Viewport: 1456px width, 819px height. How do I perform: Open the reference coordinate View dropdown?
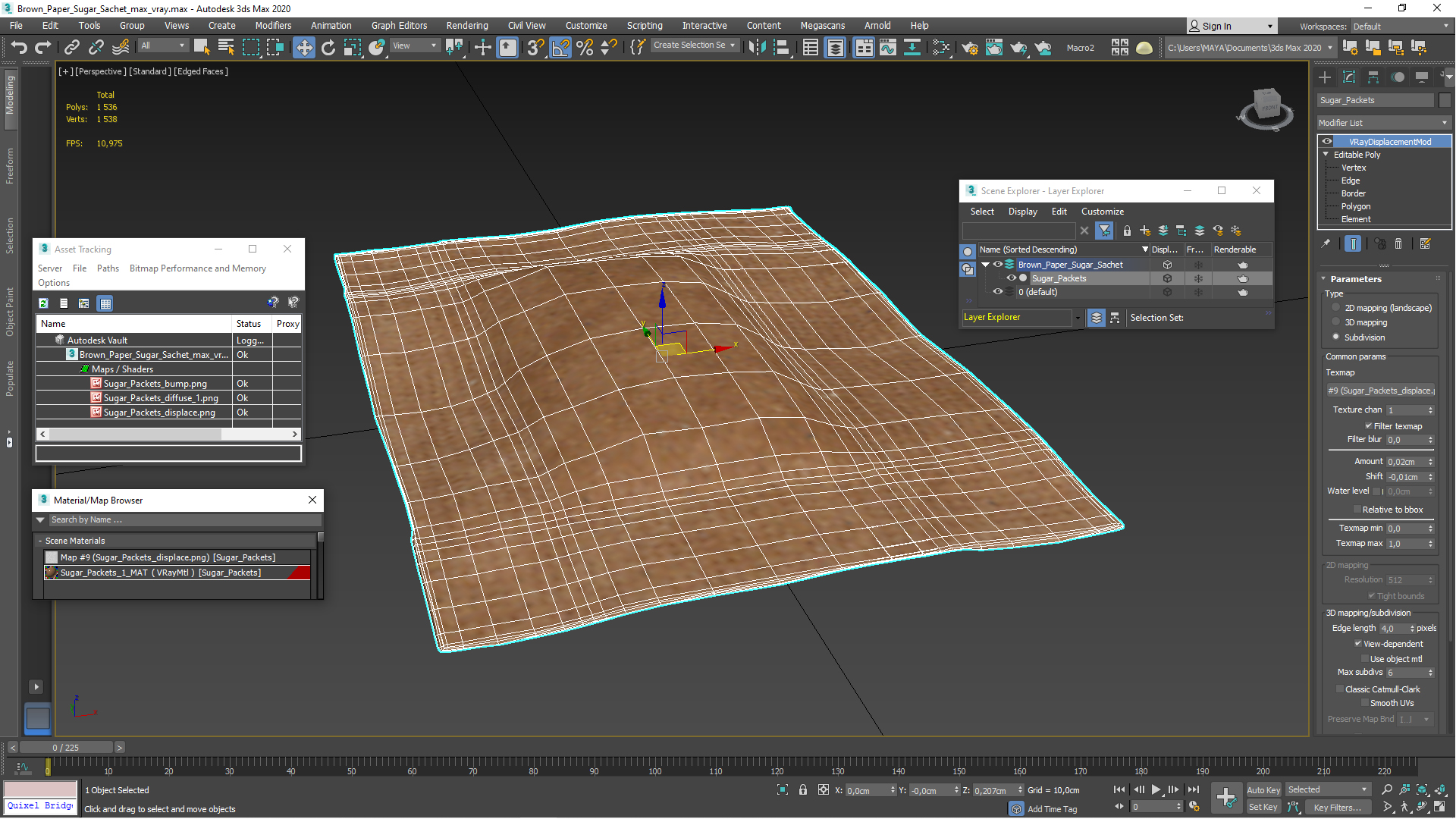415,45
